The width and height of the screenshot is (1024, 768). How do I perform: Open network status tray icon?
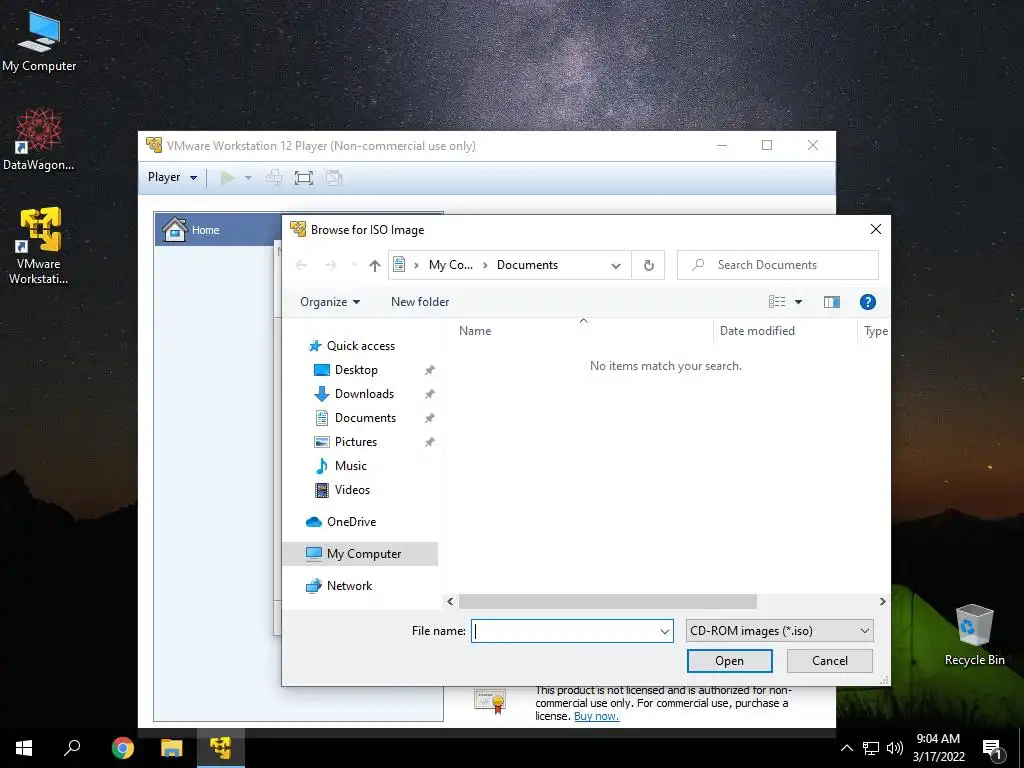(x=871, y=748)
